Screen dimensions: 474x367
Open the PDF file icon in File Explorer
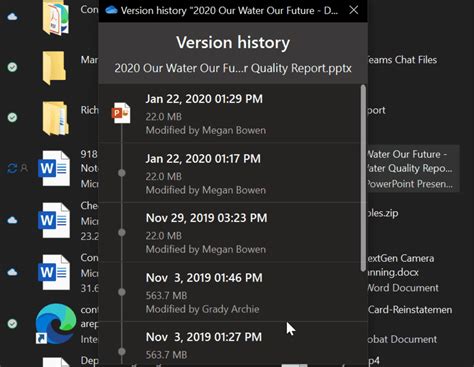(56, 17)
